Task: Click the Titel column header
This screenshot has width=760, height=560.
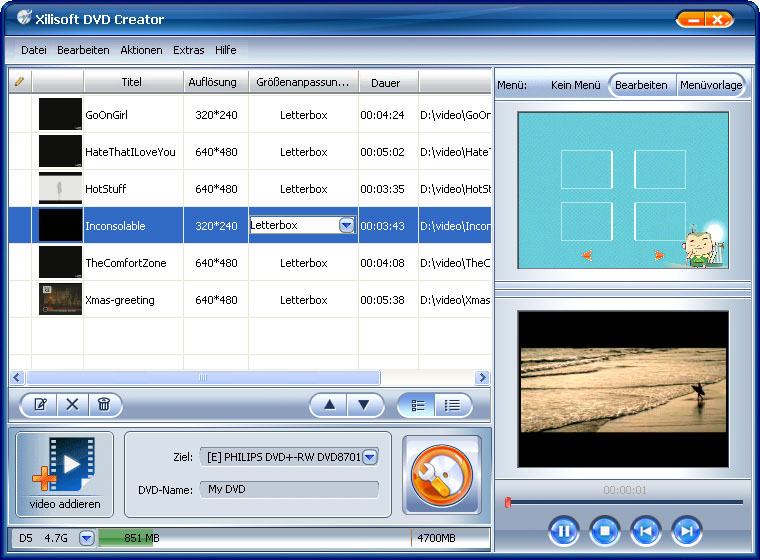Action: click(x=132, y=82)
